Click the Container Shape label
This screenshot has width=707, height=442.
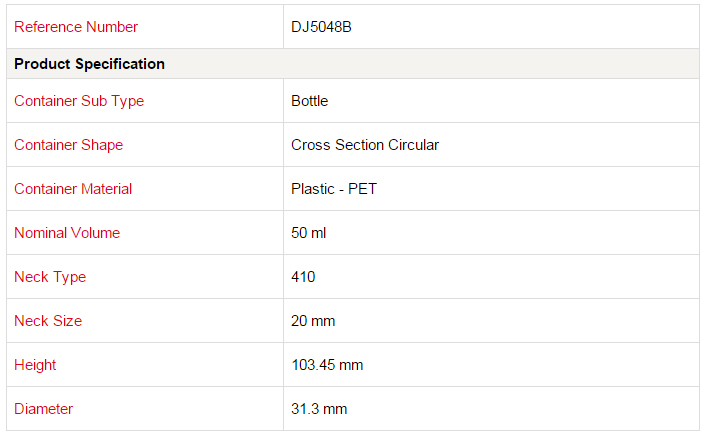tap(69, 145)
